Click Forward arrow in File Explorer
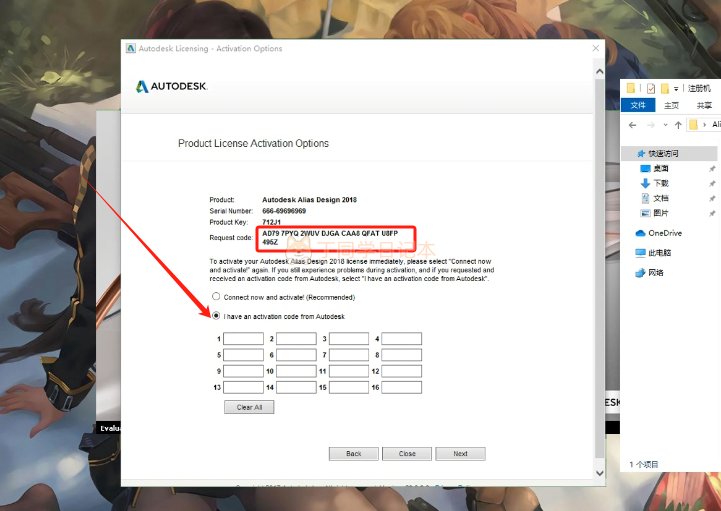Screen dimensions: 721x511 click(651, 125)
